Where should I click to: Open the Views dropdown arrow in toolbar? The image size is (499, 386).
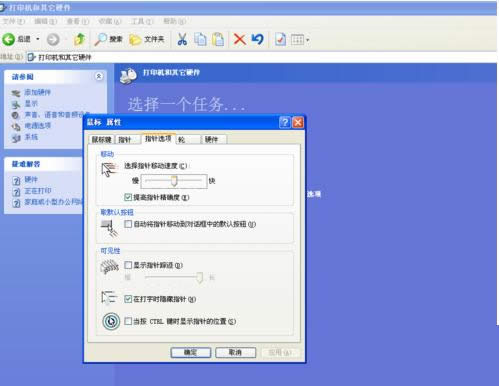pyautogui.click(x=307, y=40)
